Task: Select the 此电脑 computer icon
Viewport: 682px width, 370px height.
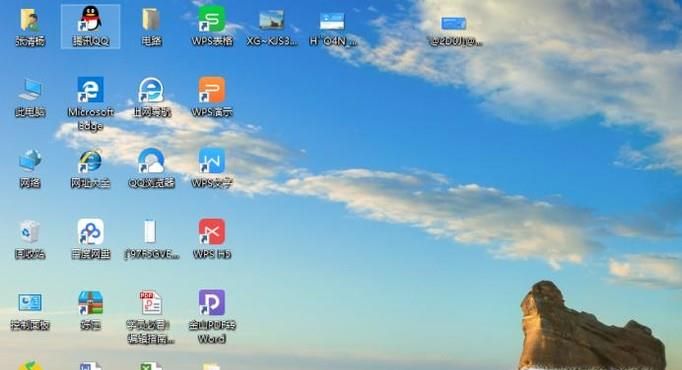Action: click(x=30, y=97)
